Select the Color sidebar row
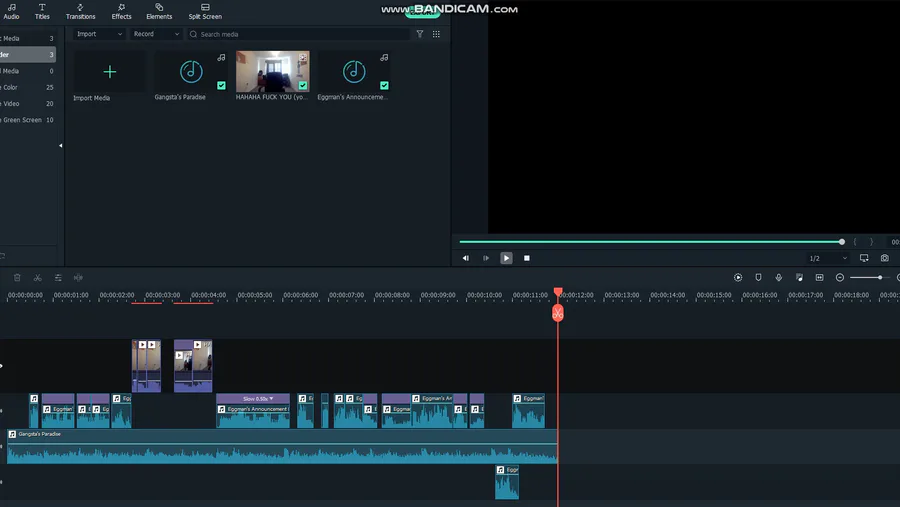This screenshot has height=507, width=900. pyautogui.click(x=28, y=87)
